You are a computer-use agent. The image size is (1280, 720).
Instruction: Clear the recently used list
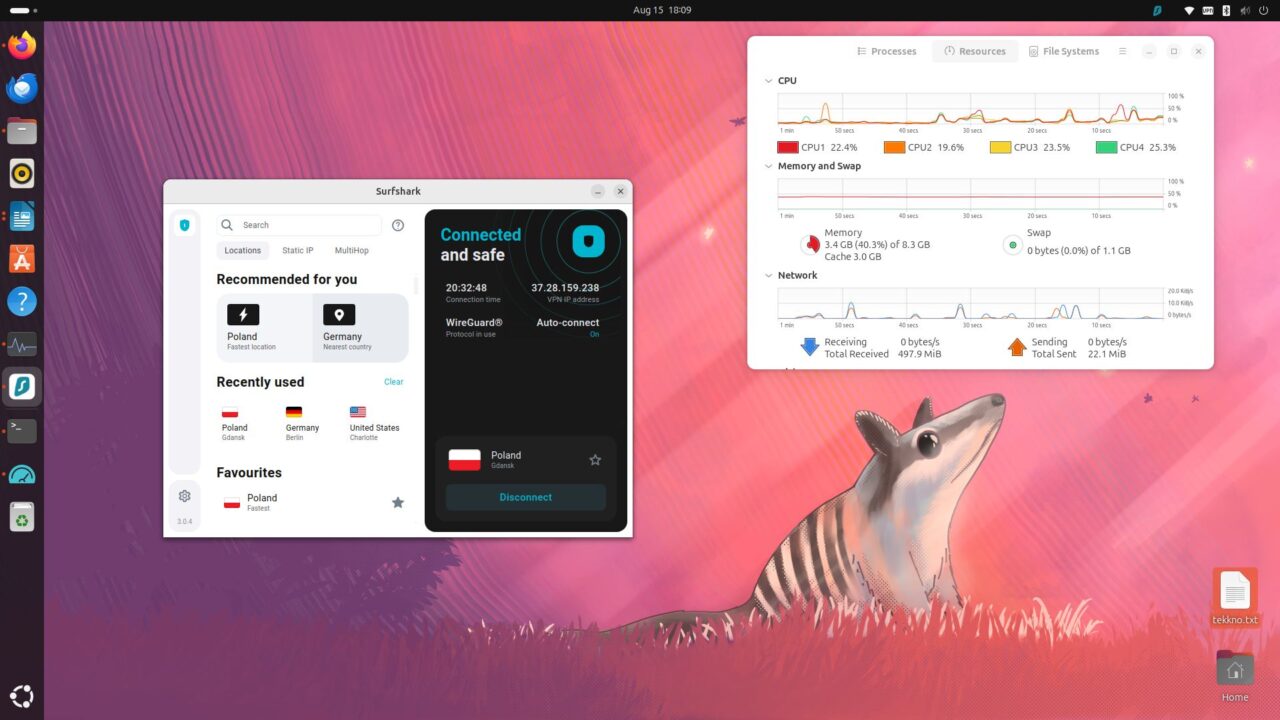pos(394,382)
